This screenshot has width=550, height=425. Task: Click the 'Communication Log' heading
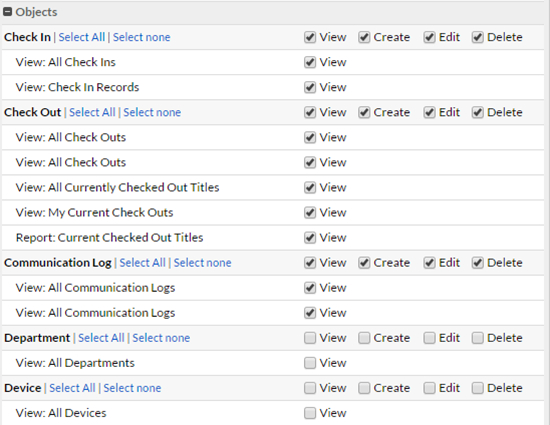coord(58,263)
